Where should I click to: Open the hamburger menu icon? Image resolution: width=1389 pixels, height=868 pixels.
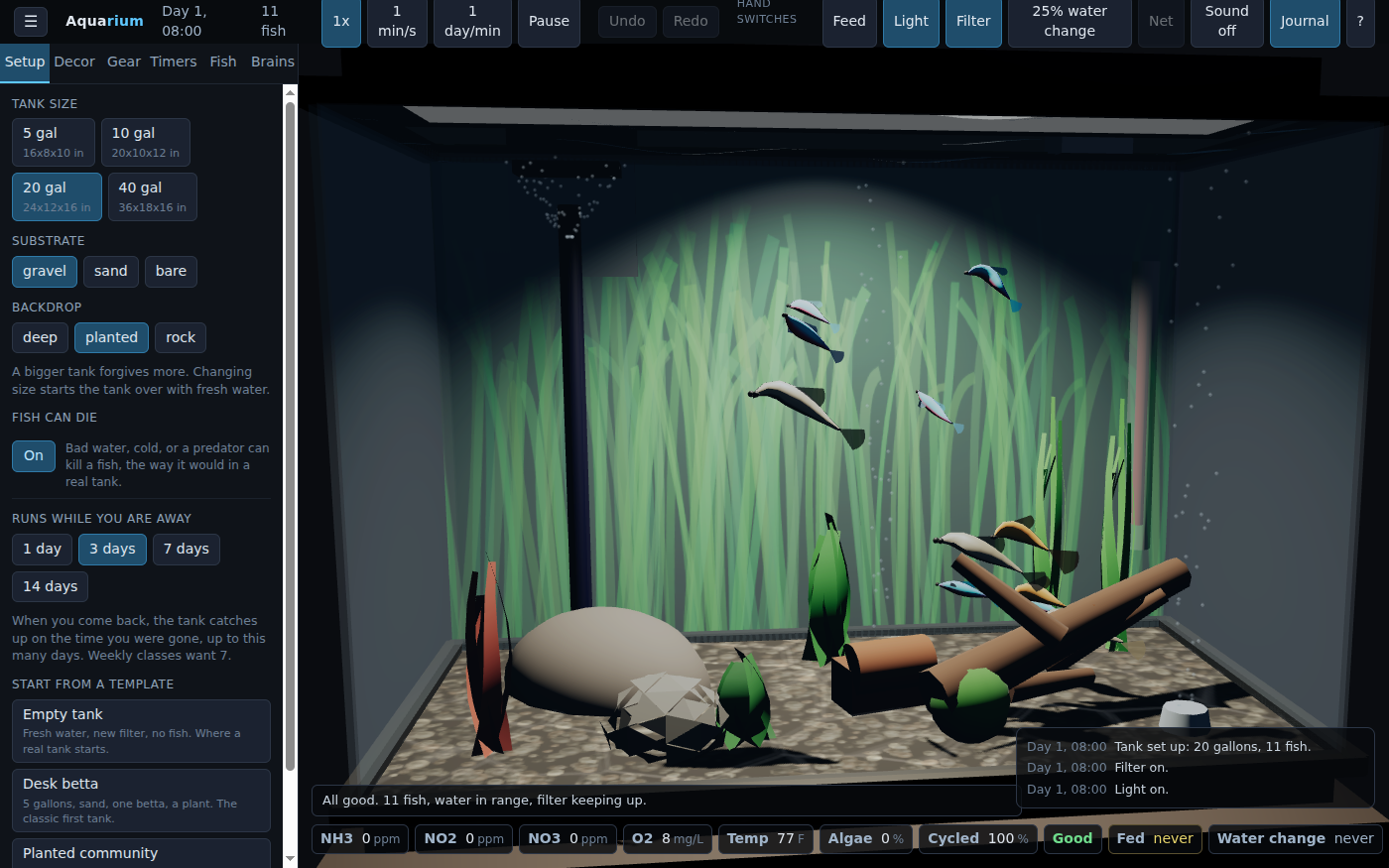(x=31, y=21)
